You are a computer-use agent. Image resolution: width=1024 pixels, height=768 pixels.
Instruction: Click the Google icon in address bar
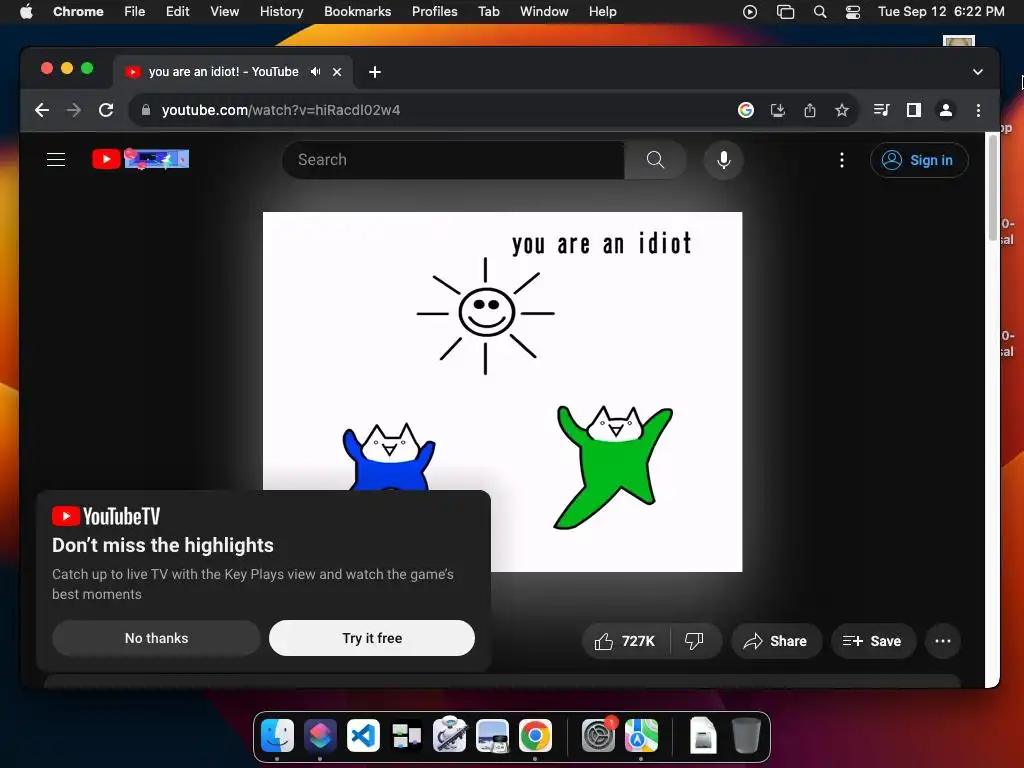coord(746,110)
